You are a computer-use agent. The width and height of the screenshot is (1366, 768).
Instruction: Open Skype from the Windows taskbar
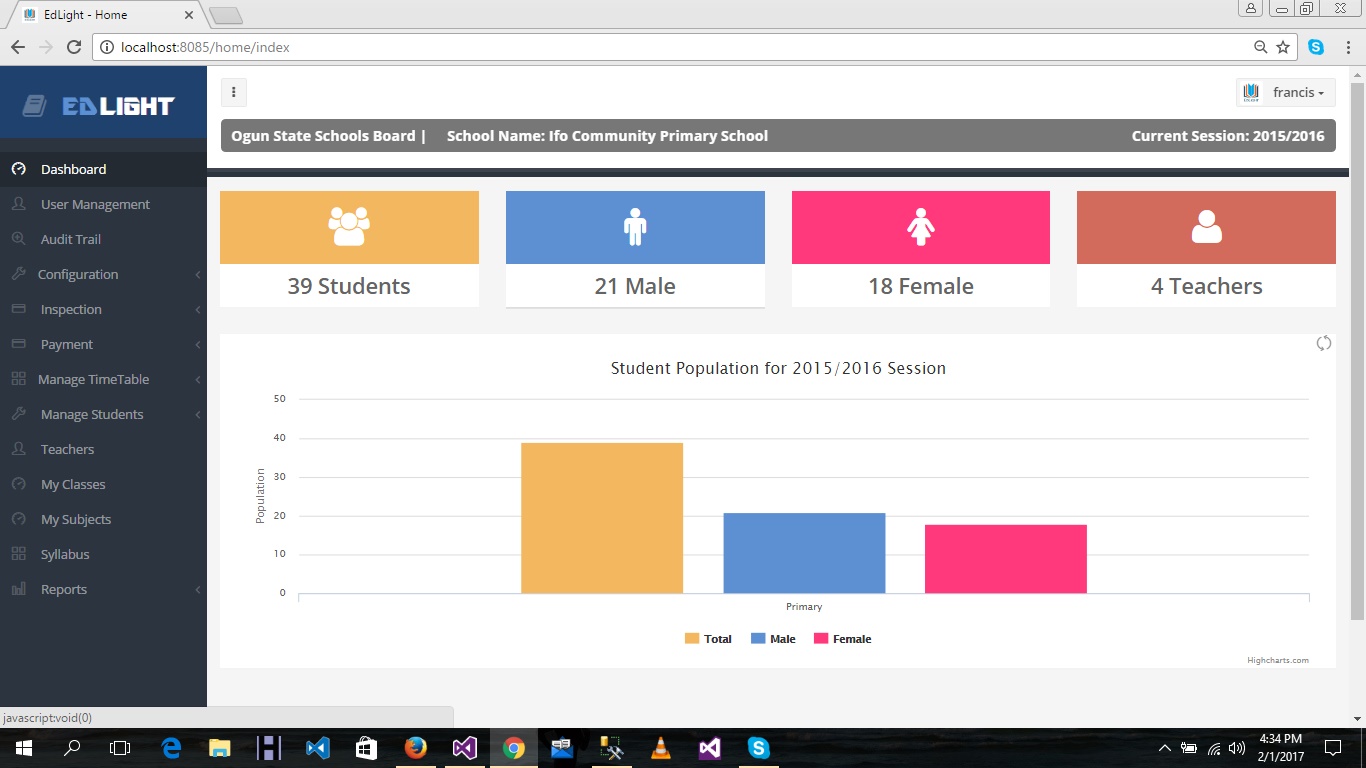point(758,748)
